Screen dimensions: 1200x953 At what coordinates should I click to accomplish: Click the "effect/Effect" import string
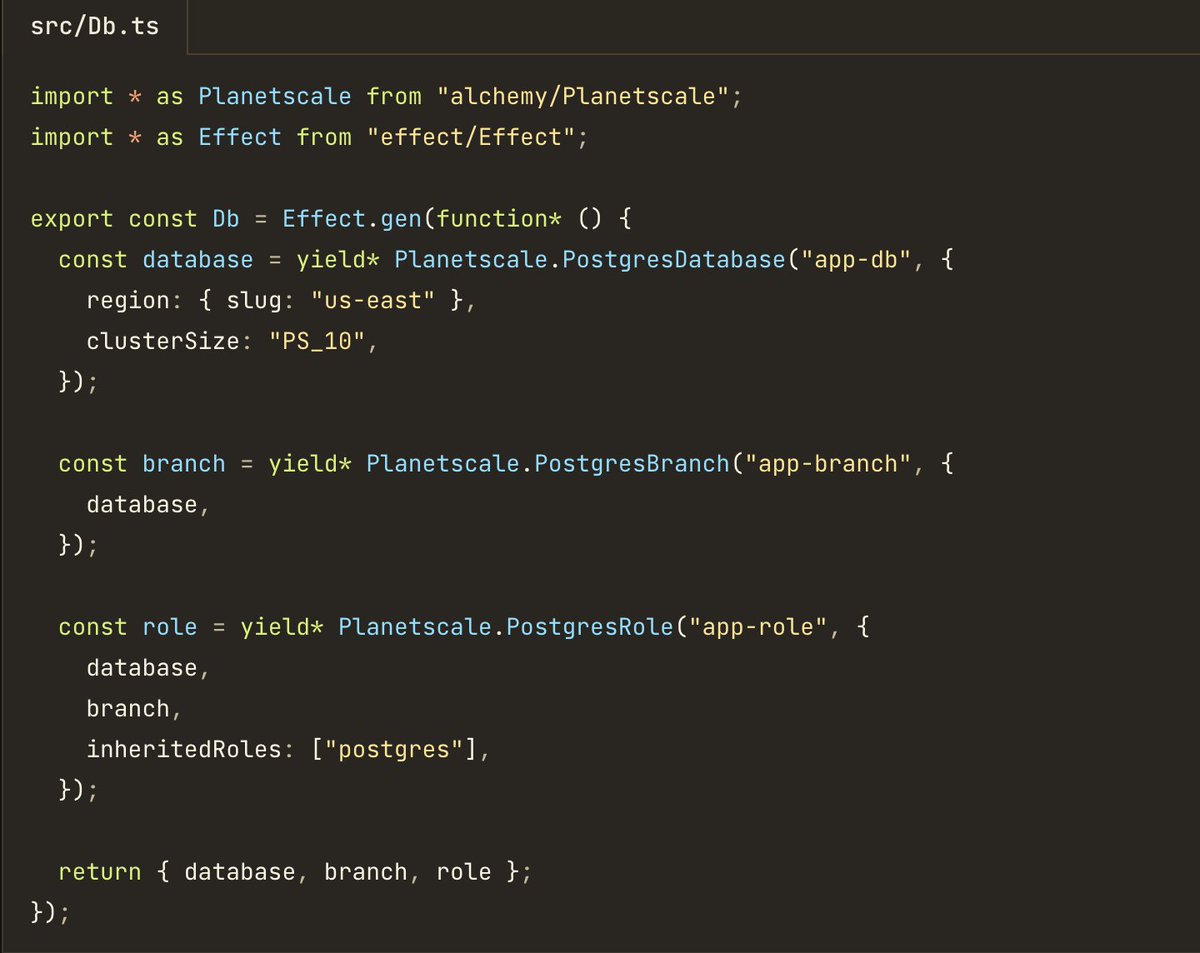point(470,137)
